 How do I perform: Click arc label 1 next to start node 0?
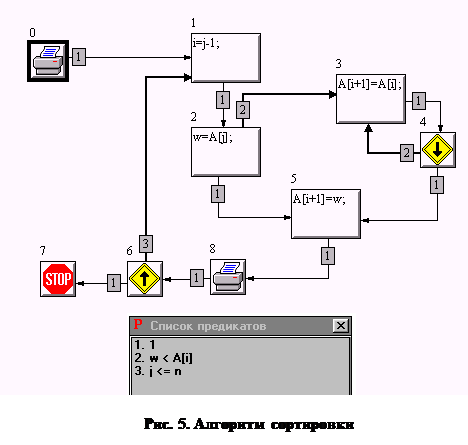pyautogui.click(x=79, y=57)
